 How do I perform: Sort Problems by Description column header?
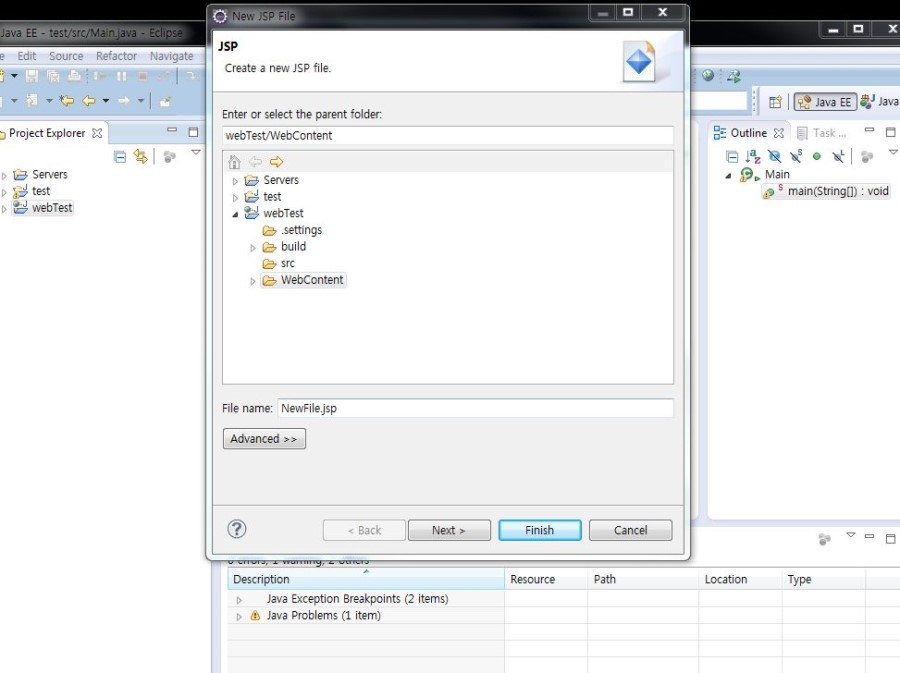(366, 579)
